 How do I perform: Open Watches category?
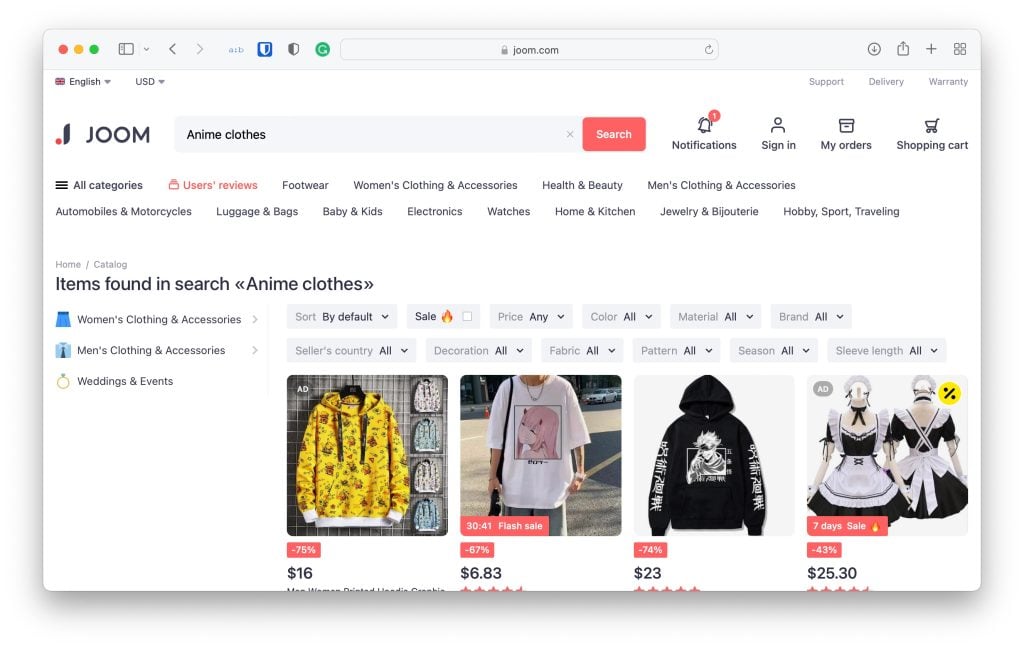pos(508,212)
